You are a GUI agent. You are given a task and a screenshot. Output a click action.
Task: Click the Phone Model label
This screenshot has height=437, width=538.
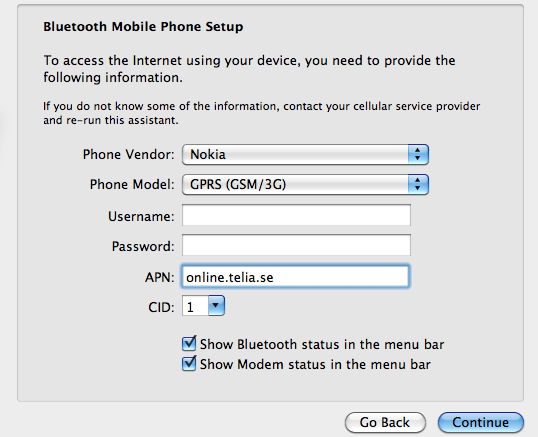132,185
